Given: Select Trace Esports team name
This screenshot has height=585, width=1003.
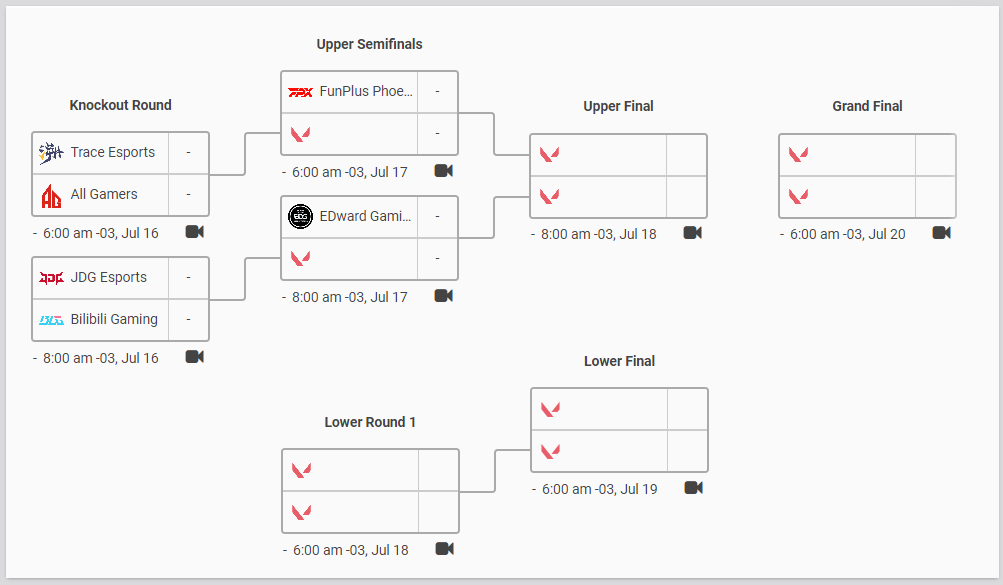Looking at the screenshot, I should click(x=112, y=153).
